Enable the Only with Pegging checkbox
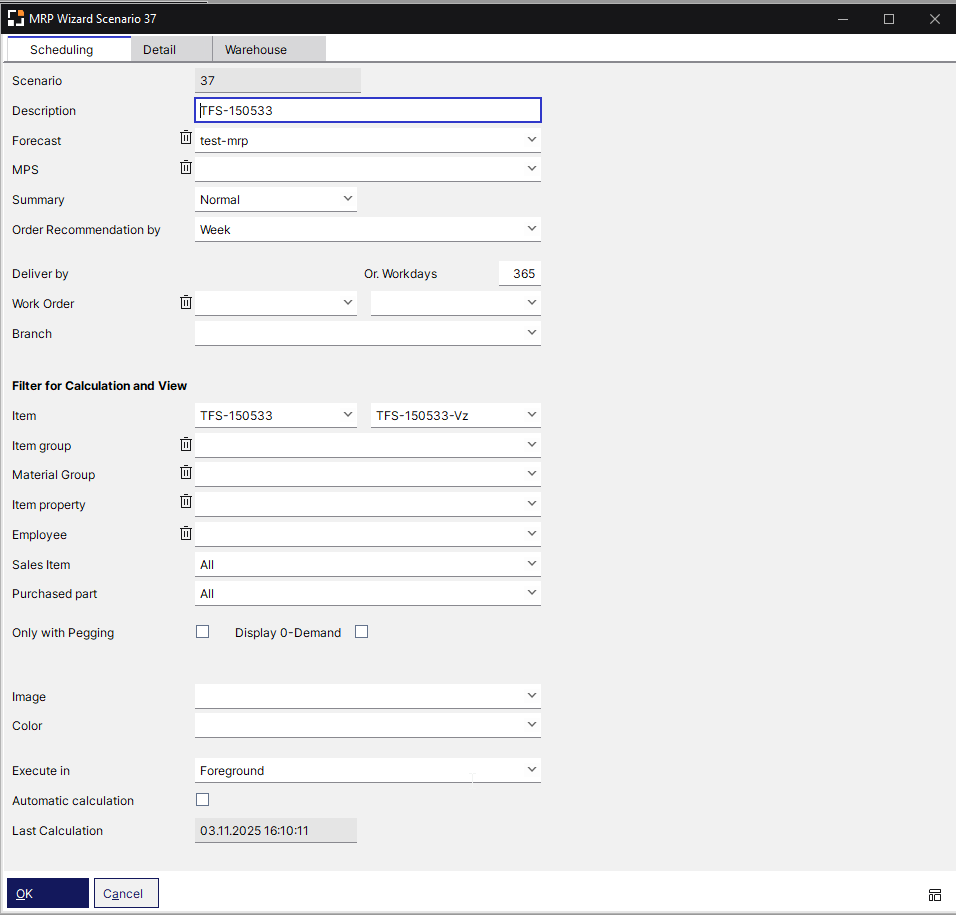956x915 pixels. (202, 631)
